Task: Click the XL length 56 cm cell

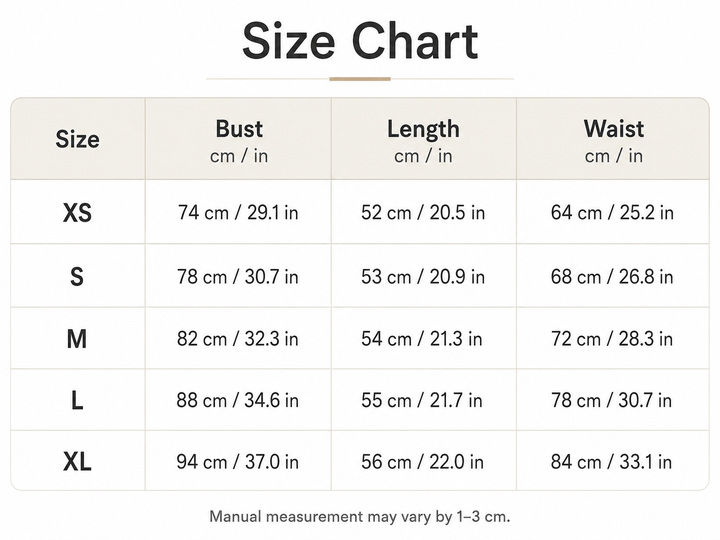Action: (422, 462)
